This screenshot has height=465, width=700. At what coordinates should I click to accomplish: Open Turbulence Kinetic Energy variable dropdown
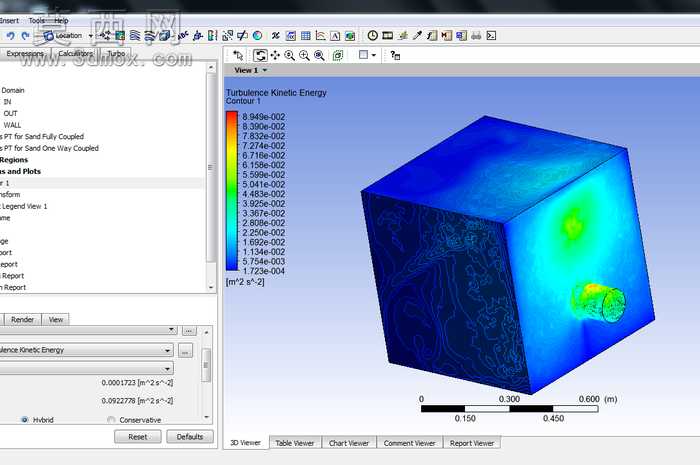coord(87,350)
